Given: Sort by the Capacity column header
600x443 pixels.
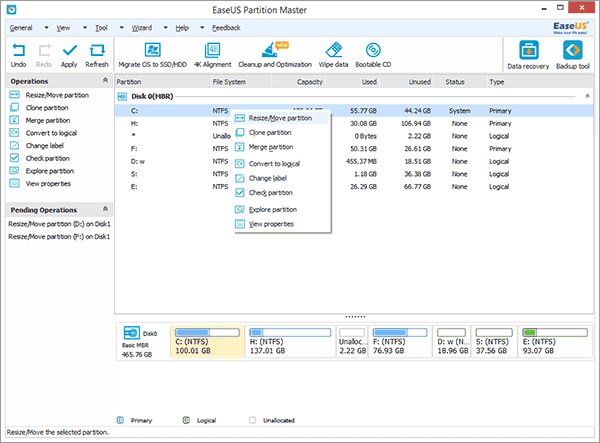Looking at the screenshot, I should coord(298,82).
